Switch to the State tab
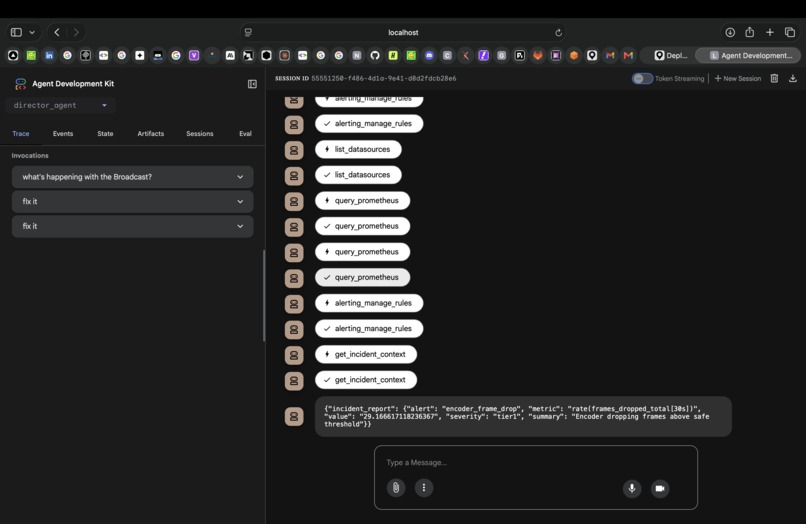The height and width of the screenshot is (524, 806). pos(105,134)
